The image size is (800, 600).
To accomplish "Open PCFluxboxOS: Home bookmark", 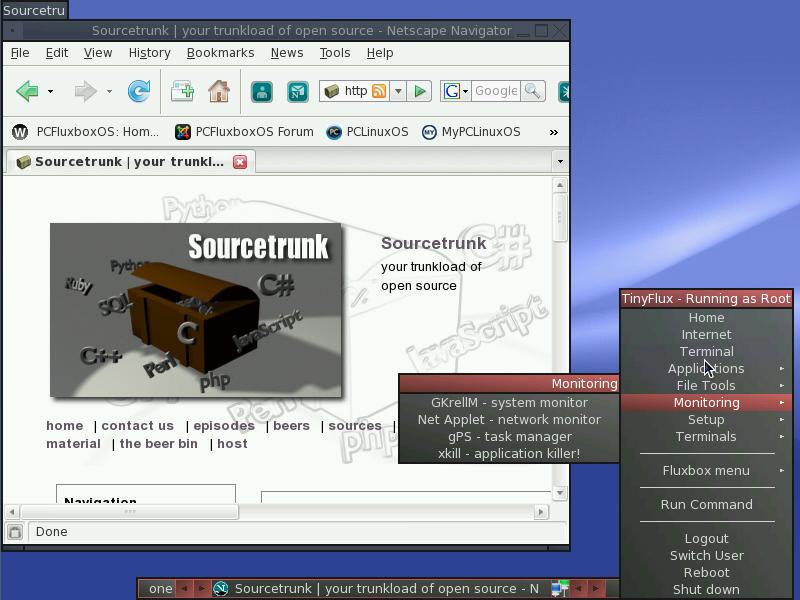I will point(85,132).
